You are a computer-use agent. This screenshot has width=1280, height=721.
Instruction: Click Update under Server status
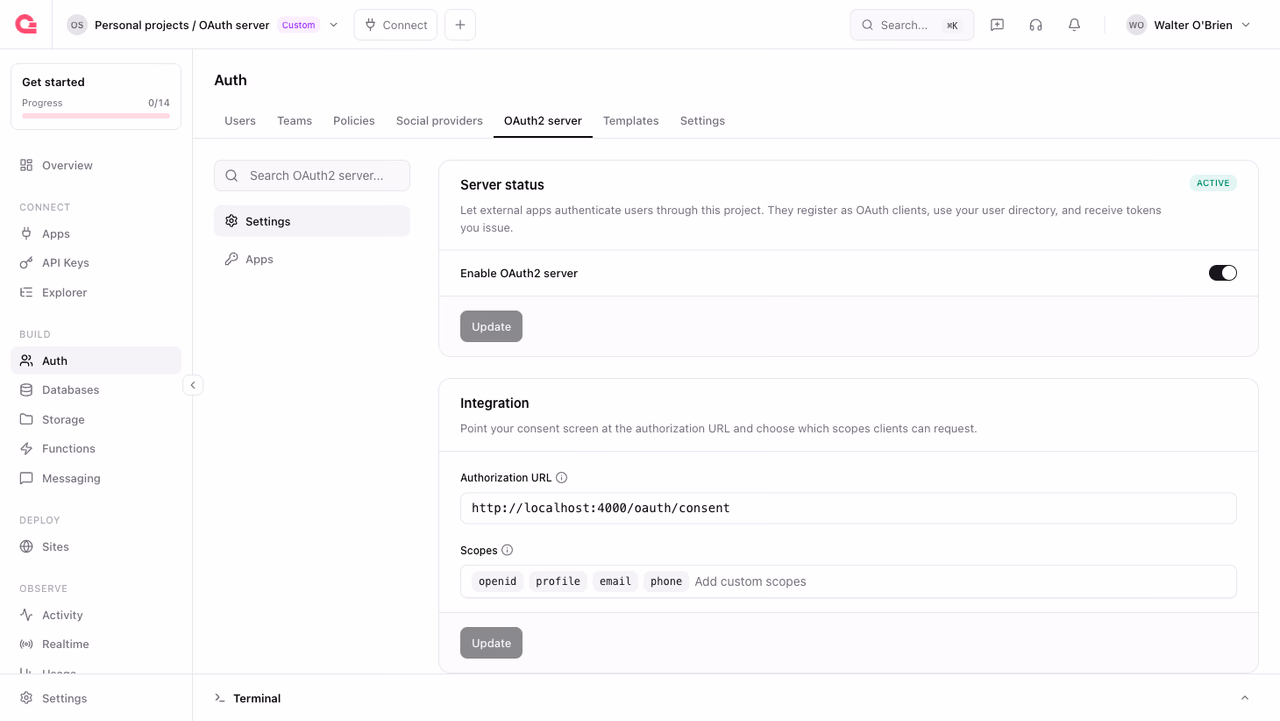tap(491, 327)
